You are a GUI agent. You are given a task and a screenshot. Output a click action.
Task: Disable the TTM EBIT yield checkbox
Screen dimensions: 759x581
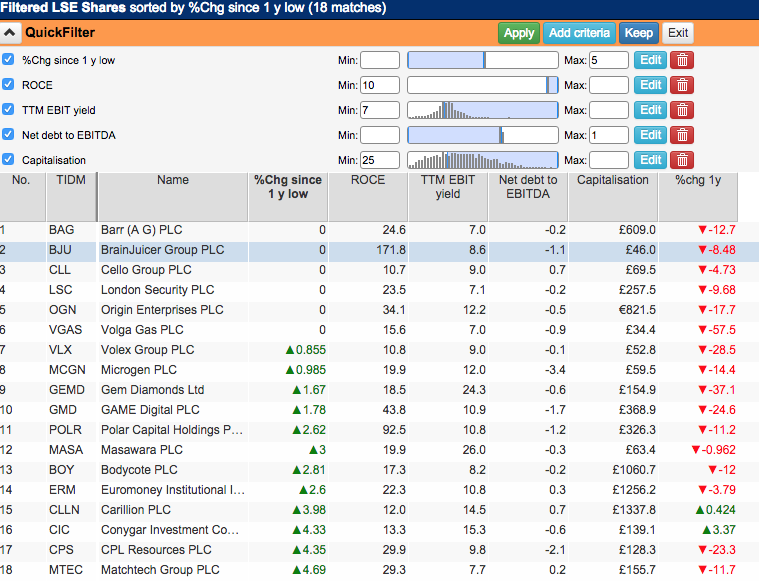click(8, 109)
